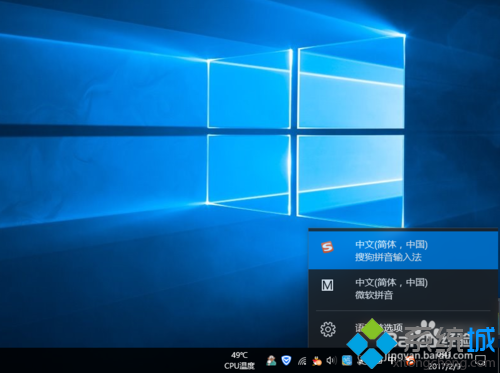Open the QQ penguin tray icon

[317, 360]
